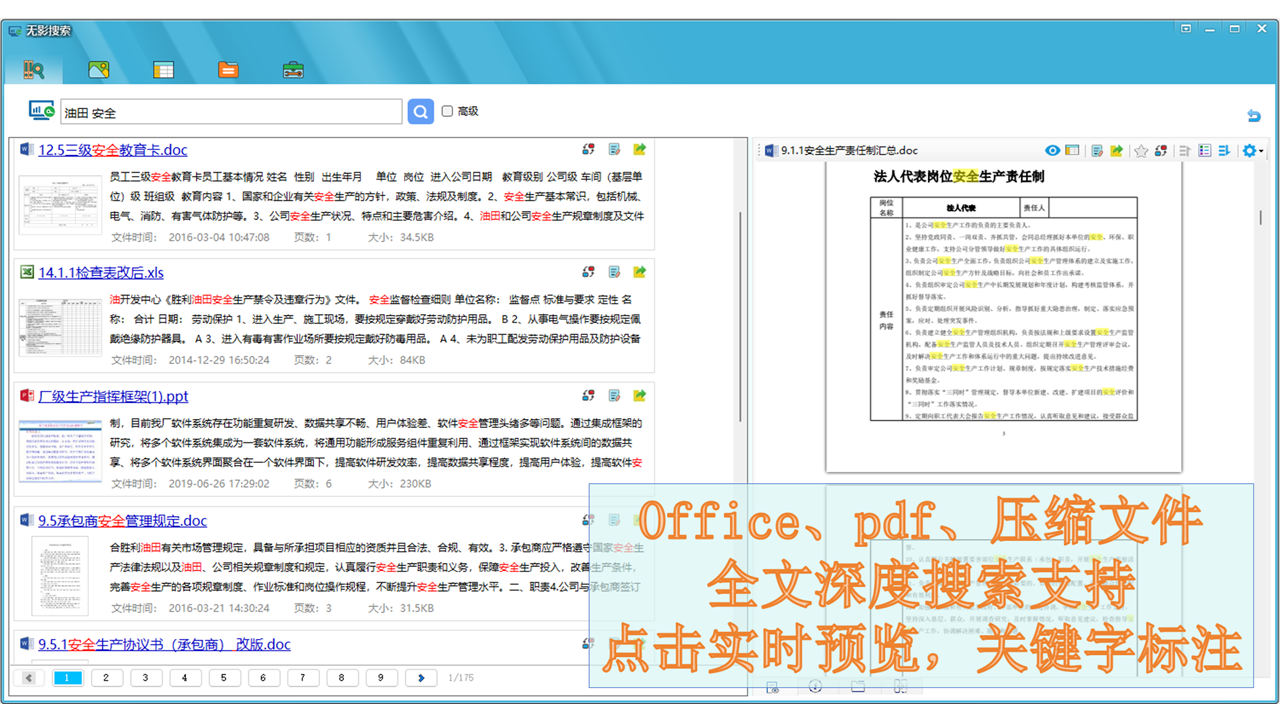This screenshot has height=720, width=1280.
Task: Open the image search tab
Action: 98,70
